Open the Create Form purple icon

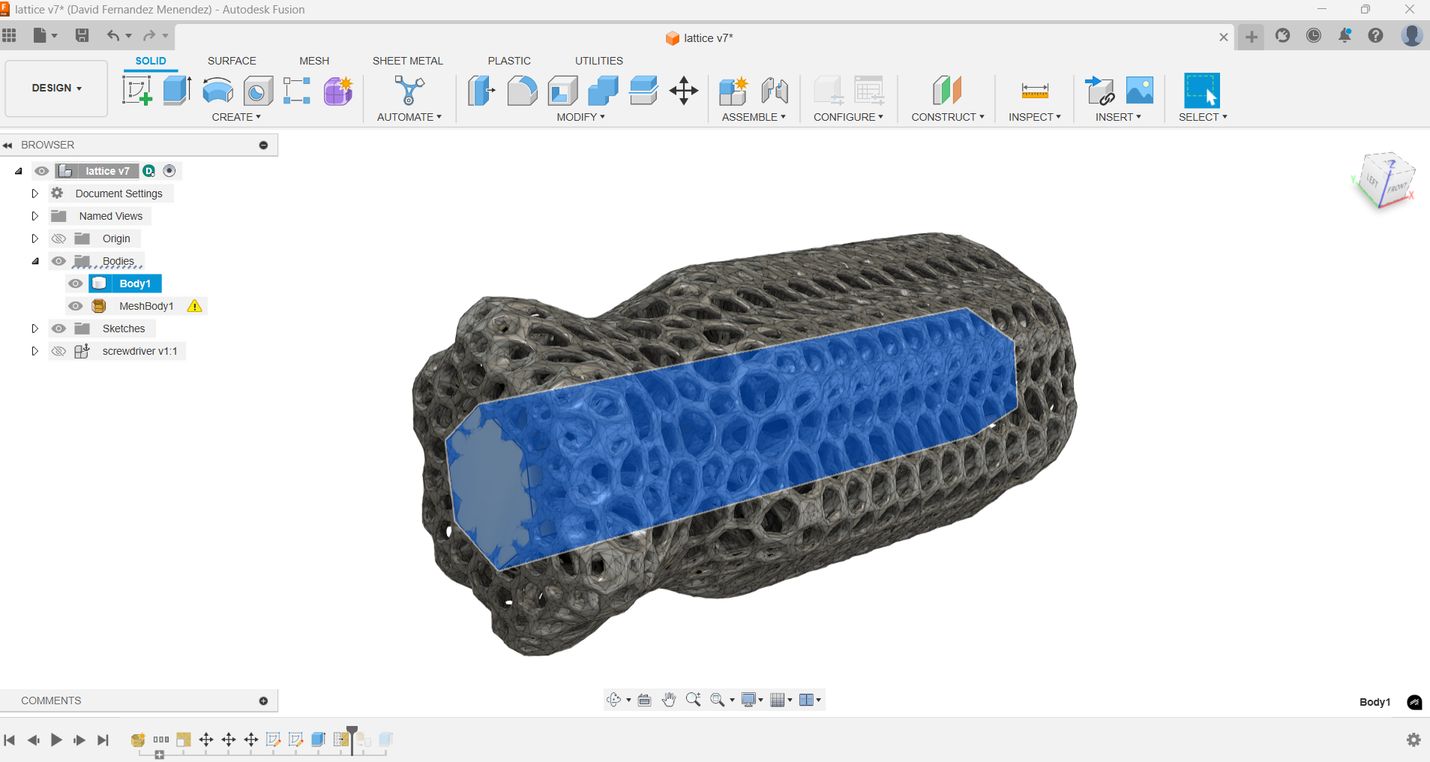click(x=338, y=90)
